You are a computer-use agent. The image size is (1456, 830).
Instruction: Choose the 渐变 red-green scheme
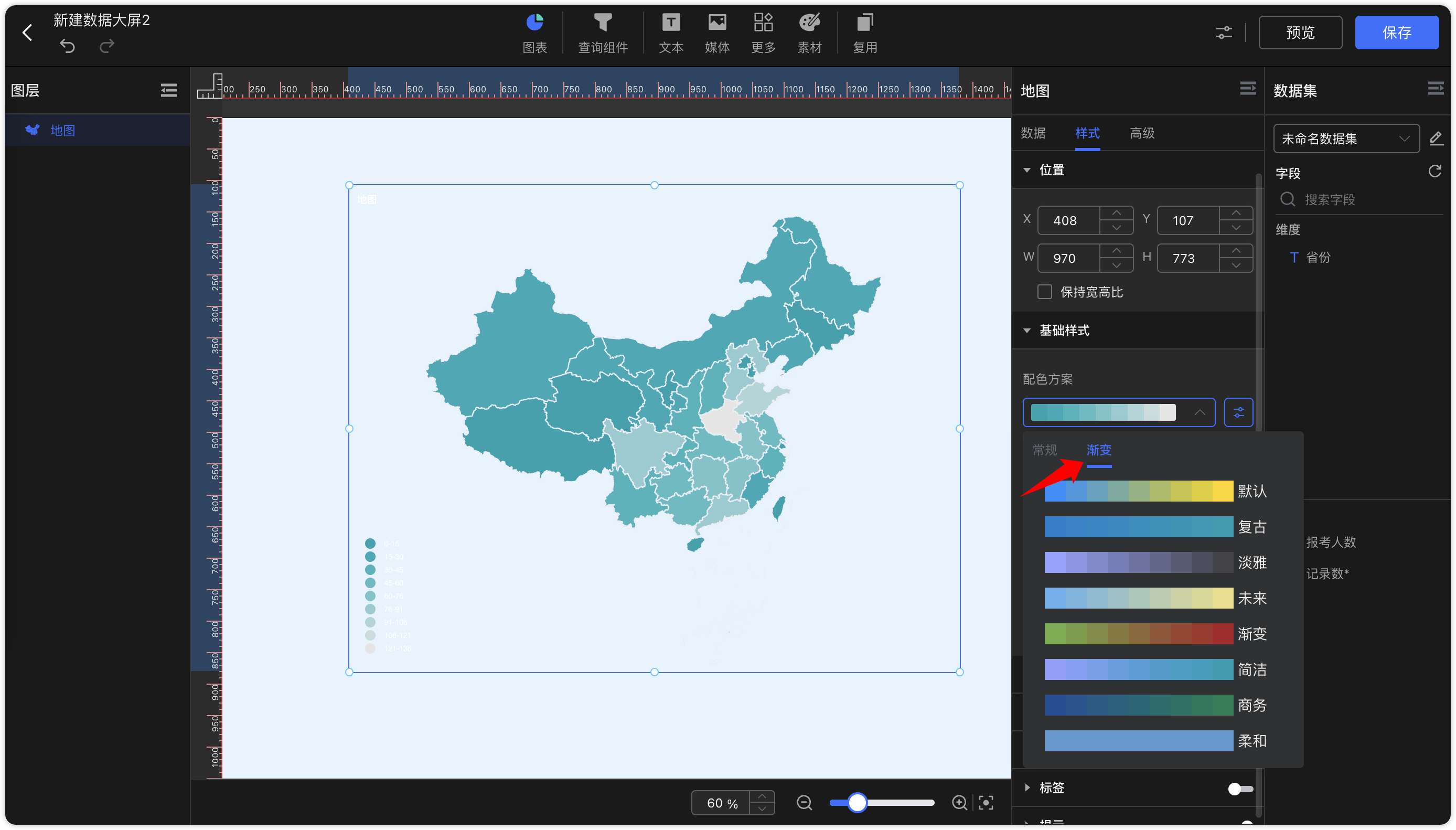(1155, 634)
